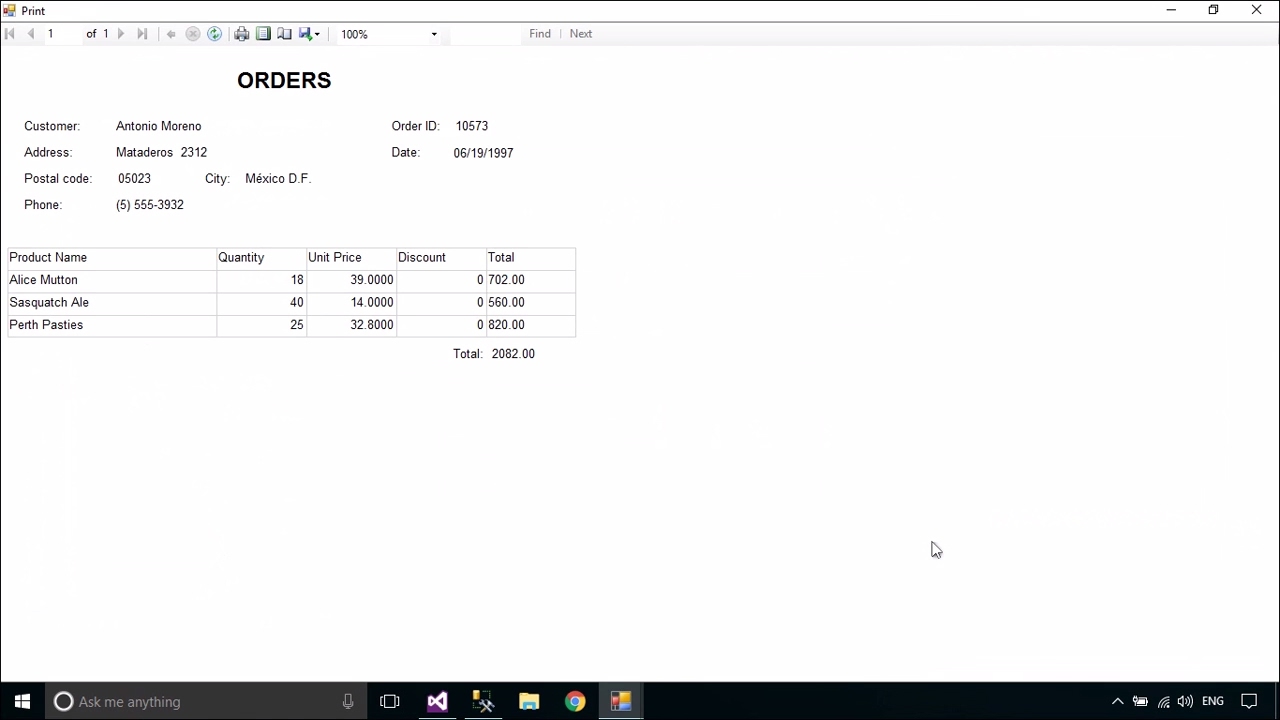Open Task View
Screen dimensions: 1280x720
point(390,701)
